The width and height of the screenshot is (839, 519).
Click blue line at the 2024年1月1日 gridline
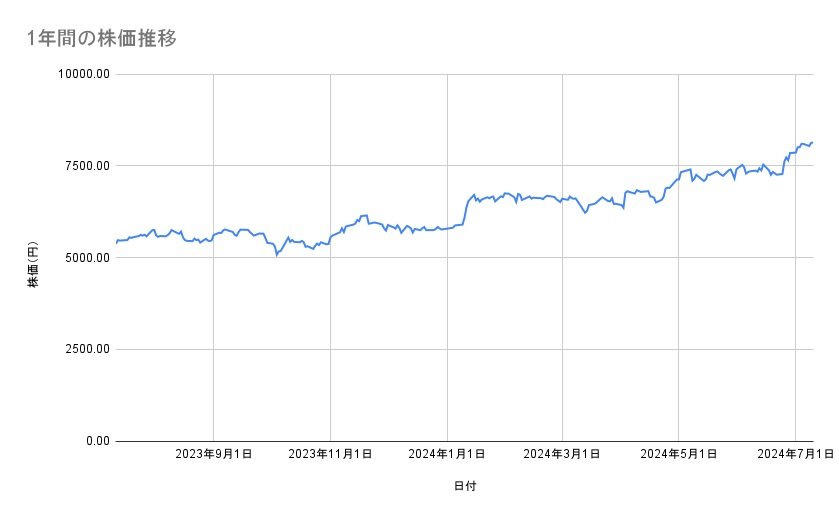[x=447, y=227]
